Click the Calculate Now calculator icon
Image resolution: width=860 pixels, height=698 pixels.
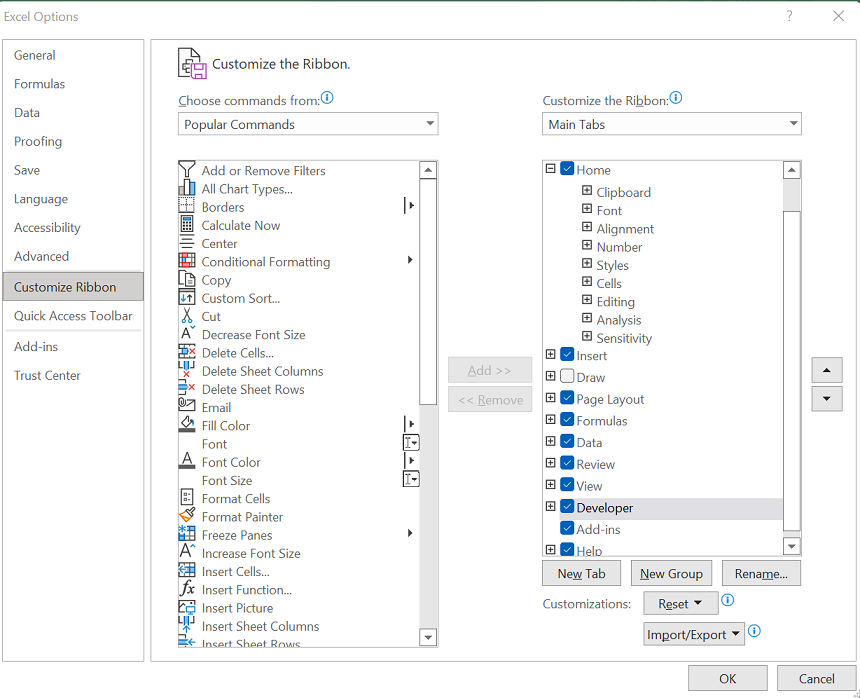click(186, 224)
